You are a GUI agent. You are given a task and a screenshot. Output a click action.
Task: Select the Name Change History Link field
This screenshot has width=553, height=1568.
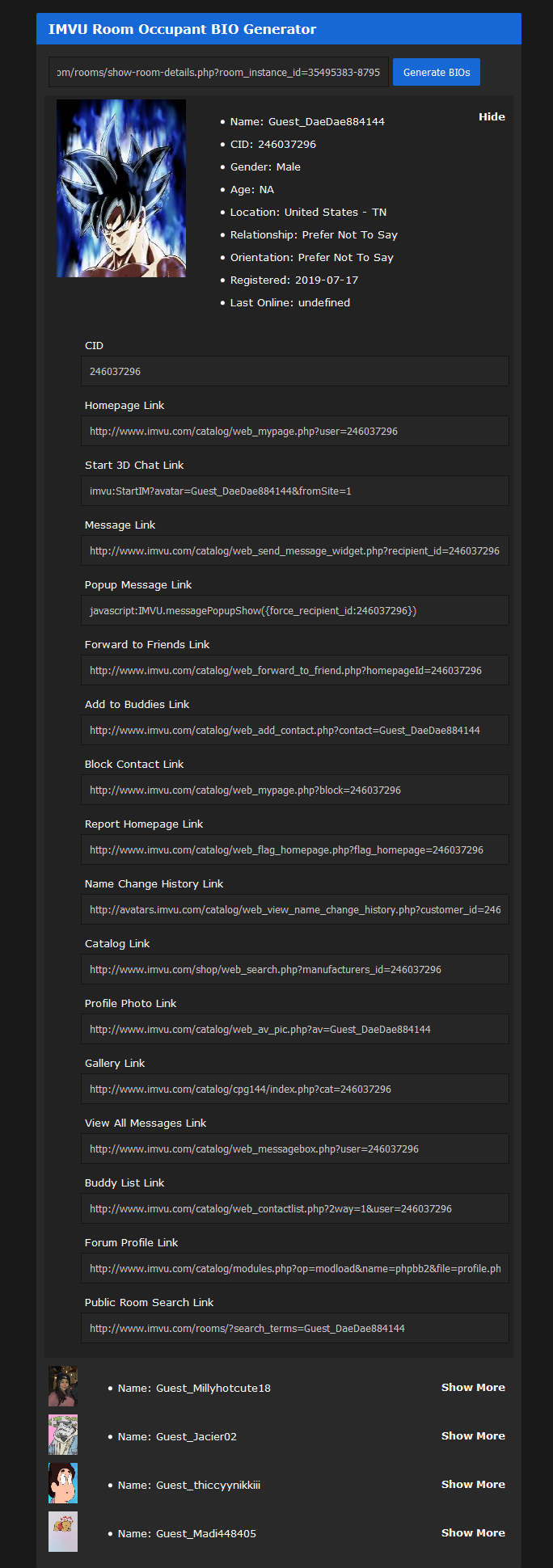[x=295, y=909]
